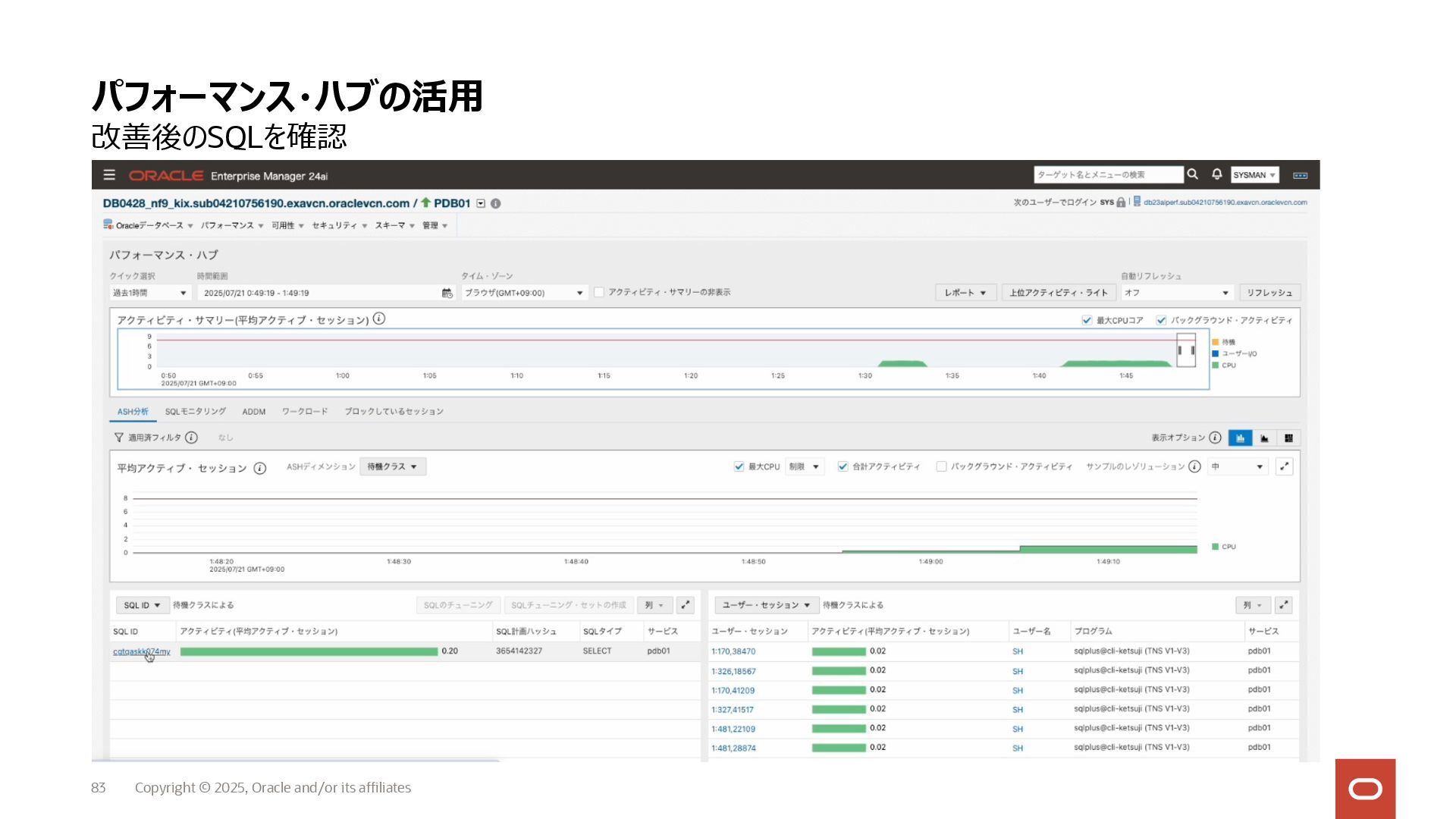The image size is (1456, 819).
Task: Click the db23aiperf host link
Action: 1225,202
